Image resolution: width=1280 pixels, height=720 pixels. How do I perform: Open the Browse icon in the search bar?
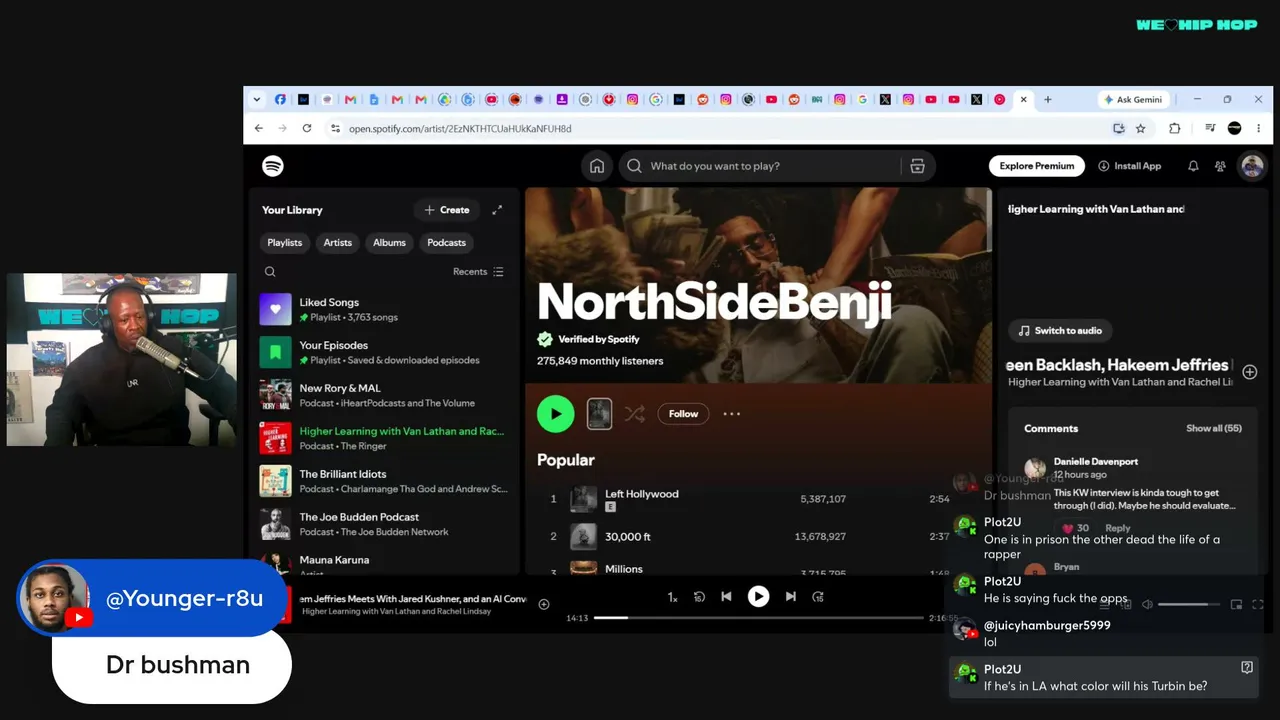[x=917, y=166]
